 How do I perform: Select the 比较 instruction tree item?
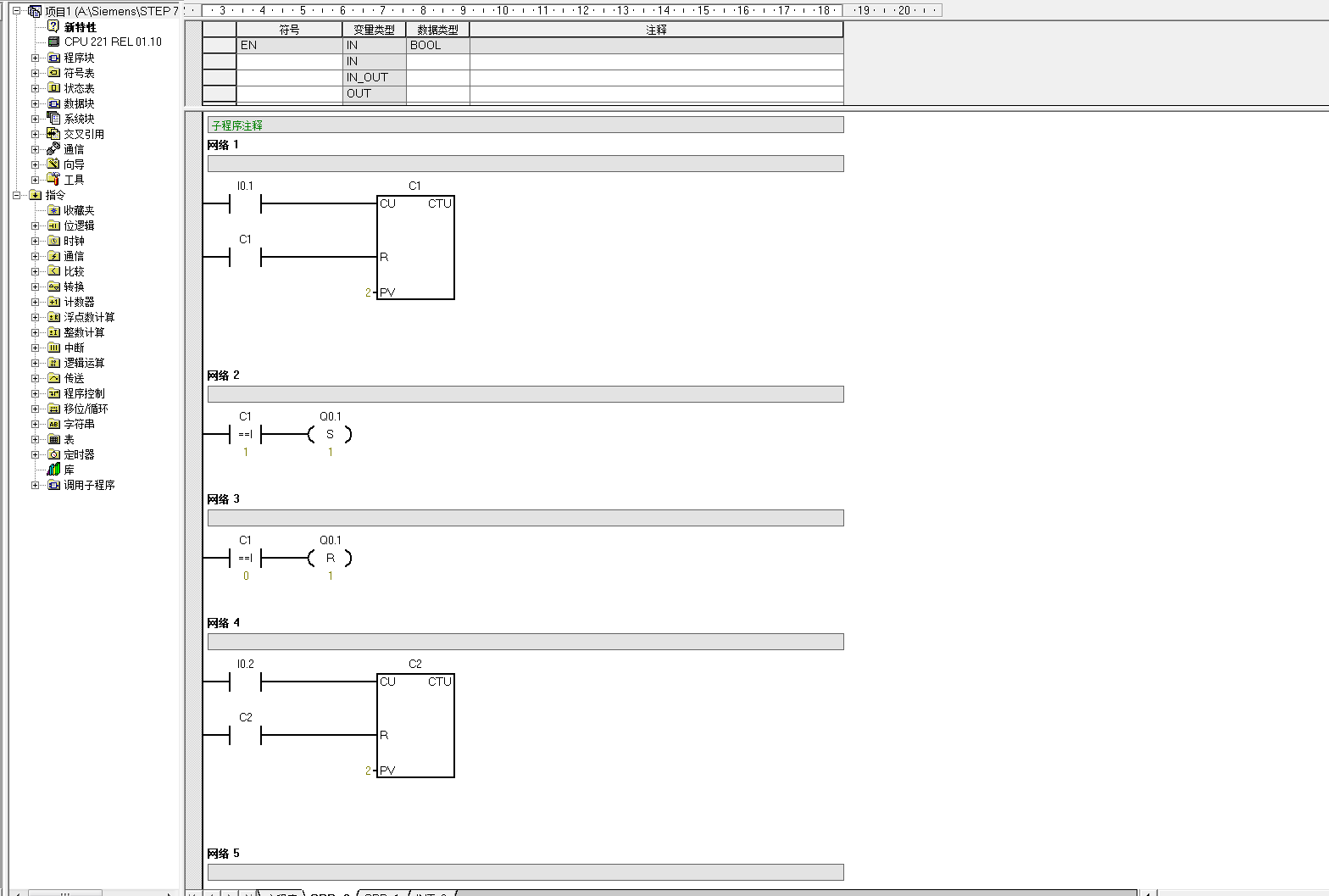click(74, 271)
